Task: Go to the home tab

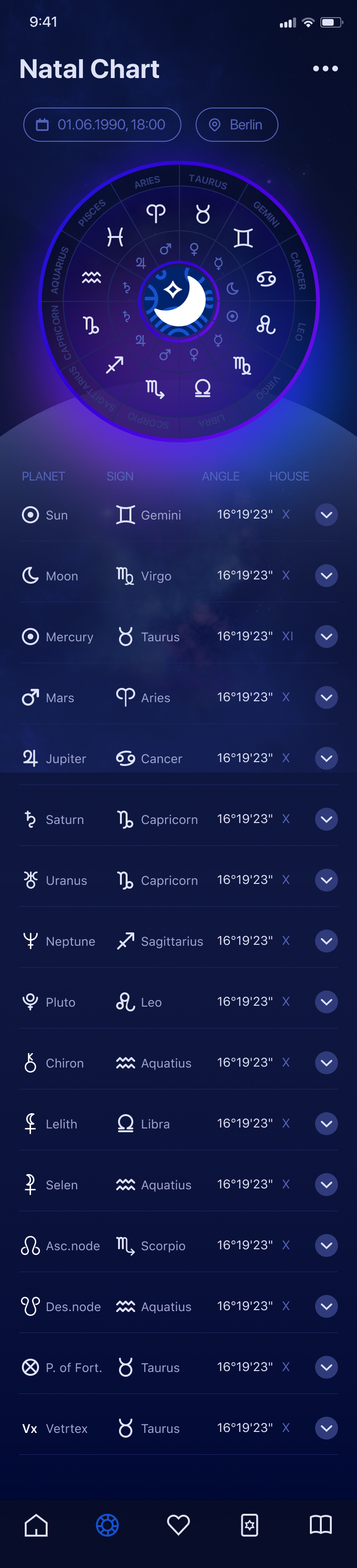Action: [36, 1525]
